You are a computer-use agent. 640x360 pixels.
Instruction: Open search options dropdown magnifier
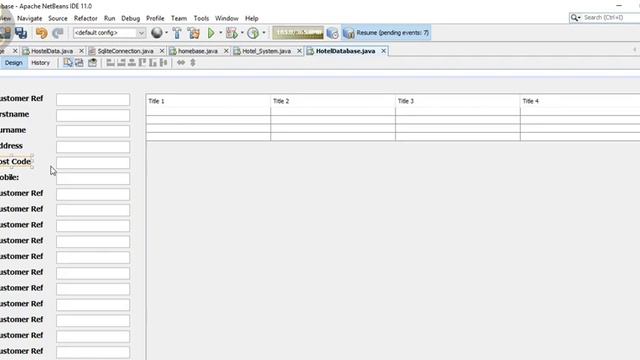[576, 18]
